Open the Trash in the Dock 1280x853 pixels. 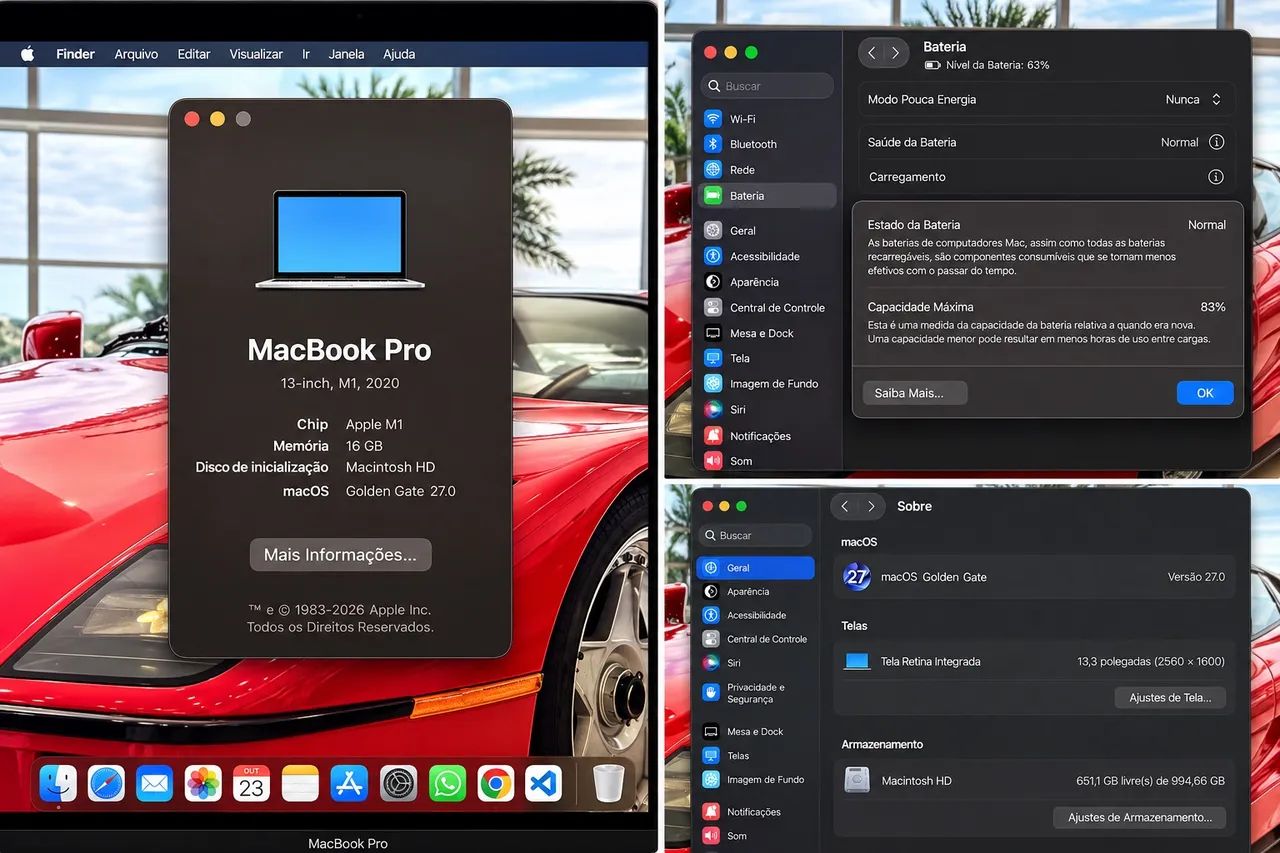point(608,783)
